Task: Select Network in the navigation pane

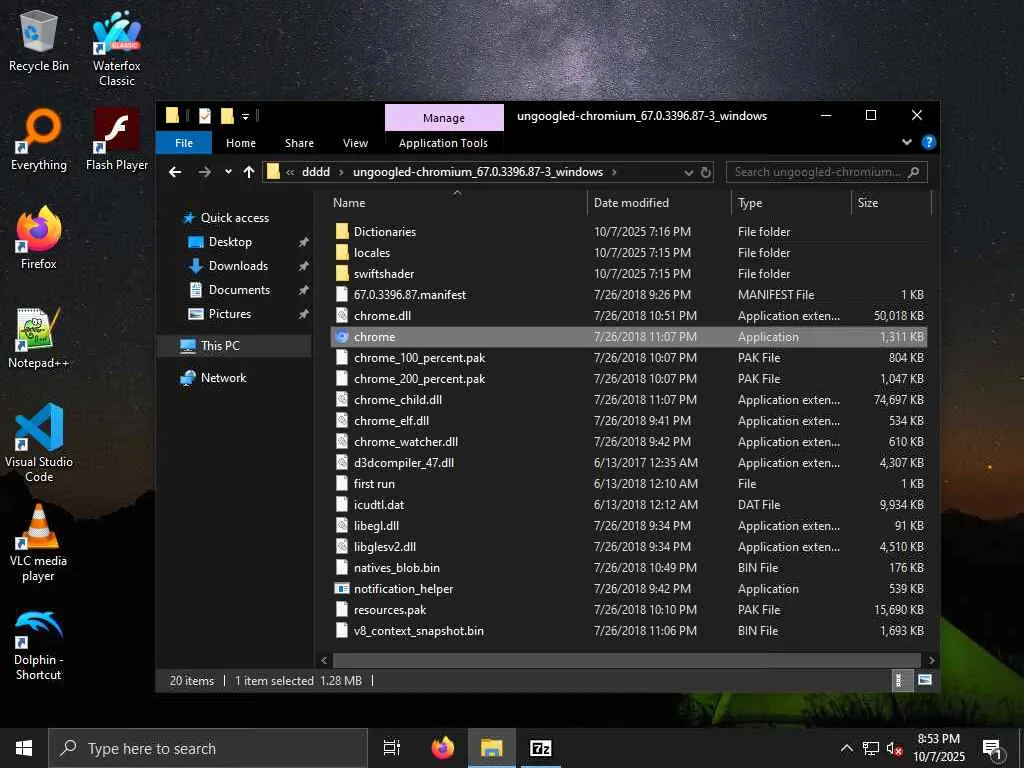Action: click(223, 377)
